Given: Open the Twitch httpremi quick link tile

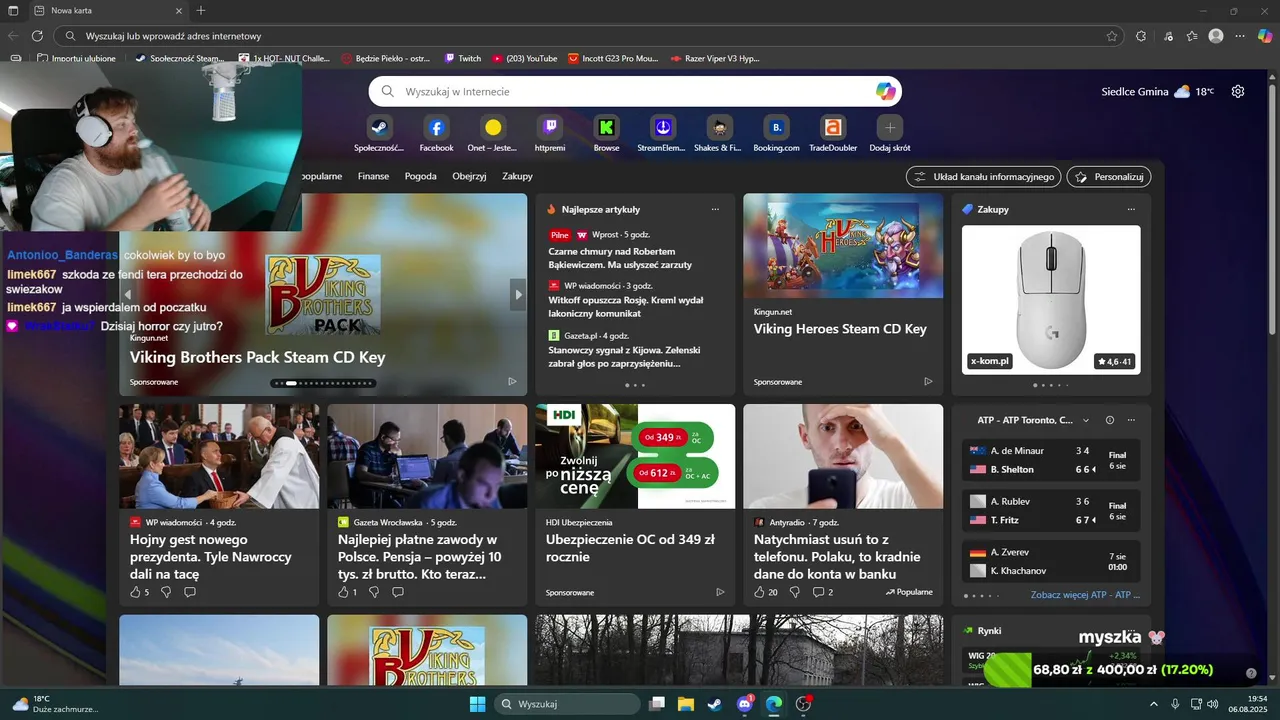Looking at the screenshot, I should coord(550,134).
